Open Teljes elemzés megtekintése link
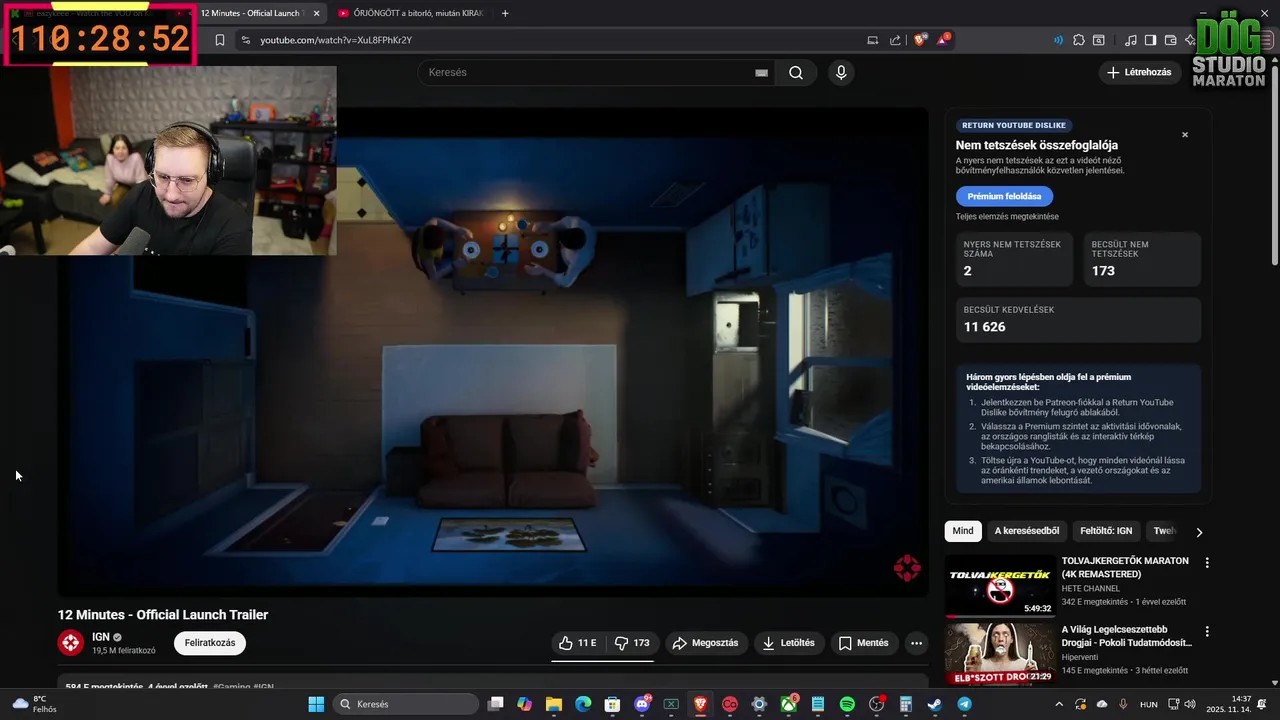1280x720 pixels. point(1007,216)
